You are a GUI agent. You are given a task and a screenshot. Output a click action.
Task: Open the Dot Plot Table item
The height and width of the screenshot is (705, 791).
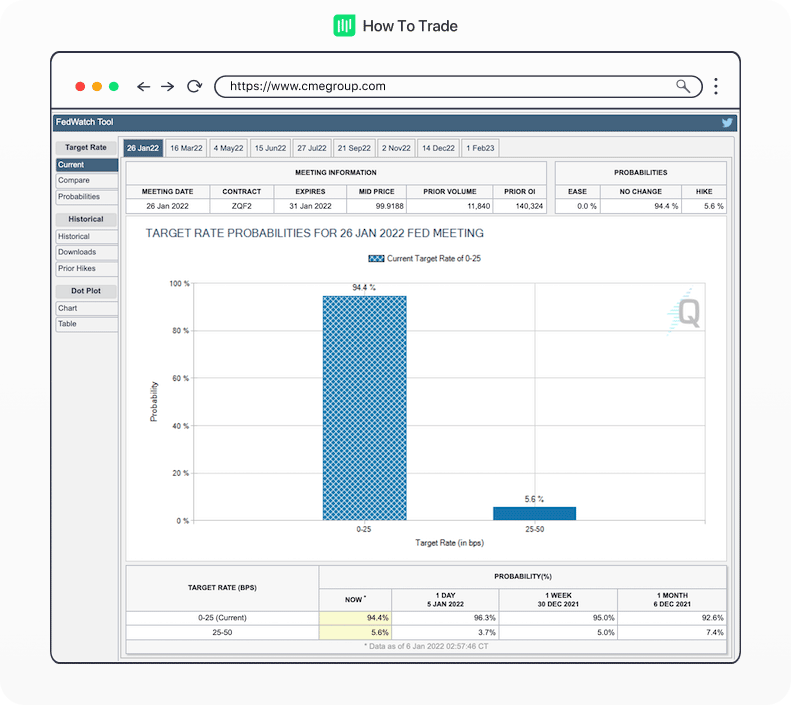[87, 324]
